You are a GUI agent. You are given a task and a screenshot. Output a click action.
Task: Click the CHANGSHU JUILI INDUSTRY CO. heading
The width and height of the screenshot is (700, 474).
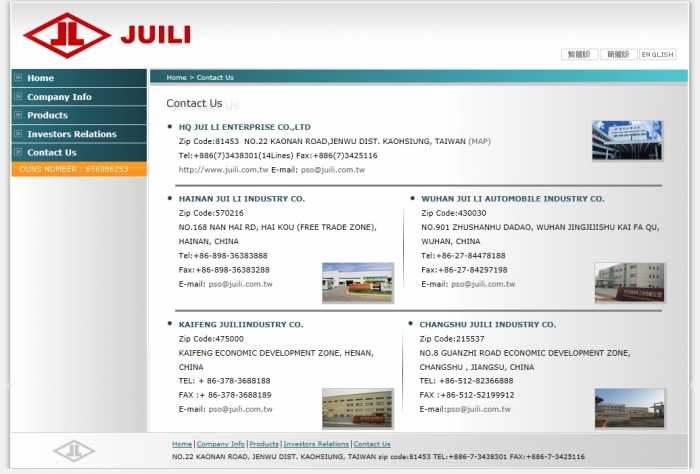point(488,324)
